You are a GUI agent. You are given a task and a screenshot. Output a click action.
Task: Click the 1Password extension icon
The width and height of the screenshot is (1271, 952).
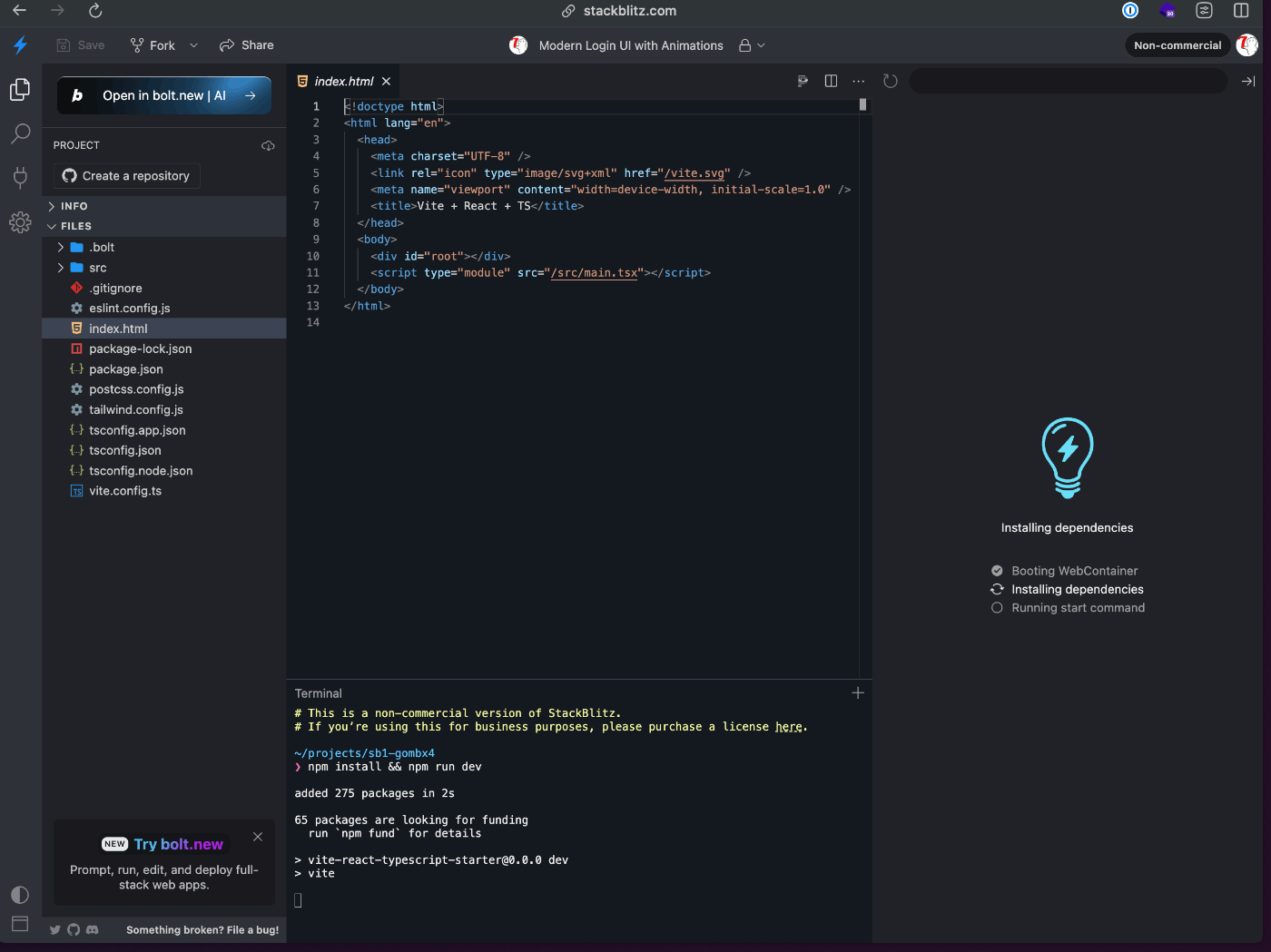pyautogui.click(x=1130, y=10)
